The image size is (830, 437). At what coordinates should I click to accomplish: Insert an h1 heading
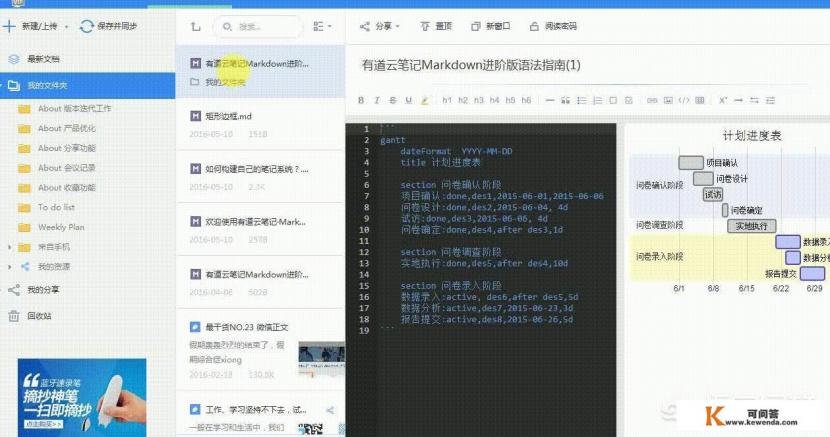coord(447,100)
